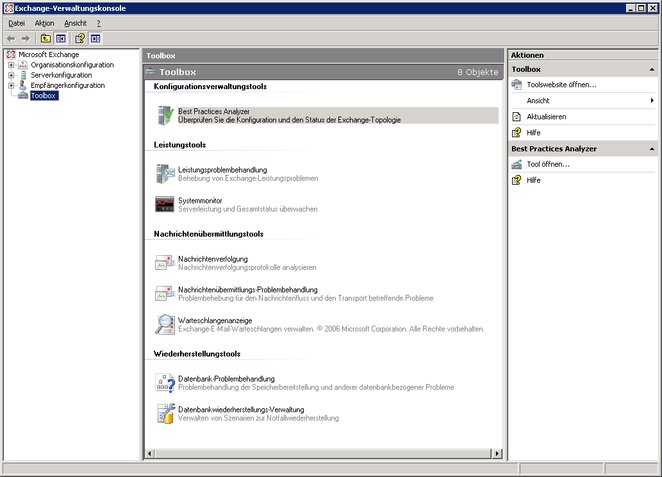Click the horizontal scrollbar left arrow
Screen dimensions: 662x477
click(149, 454)
